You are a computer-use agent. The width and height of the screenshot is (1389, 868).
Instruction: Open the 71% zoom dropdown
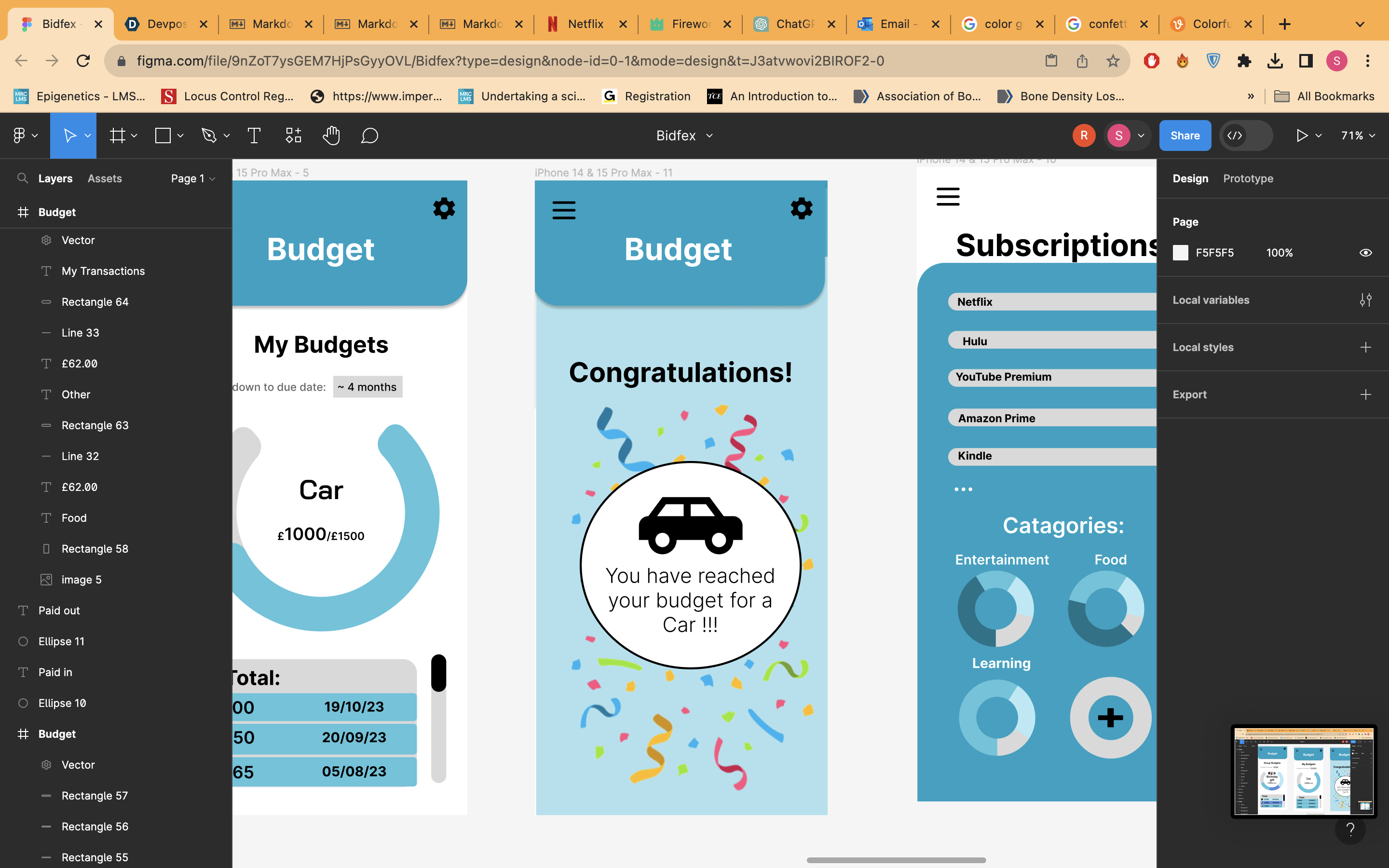1358,136
